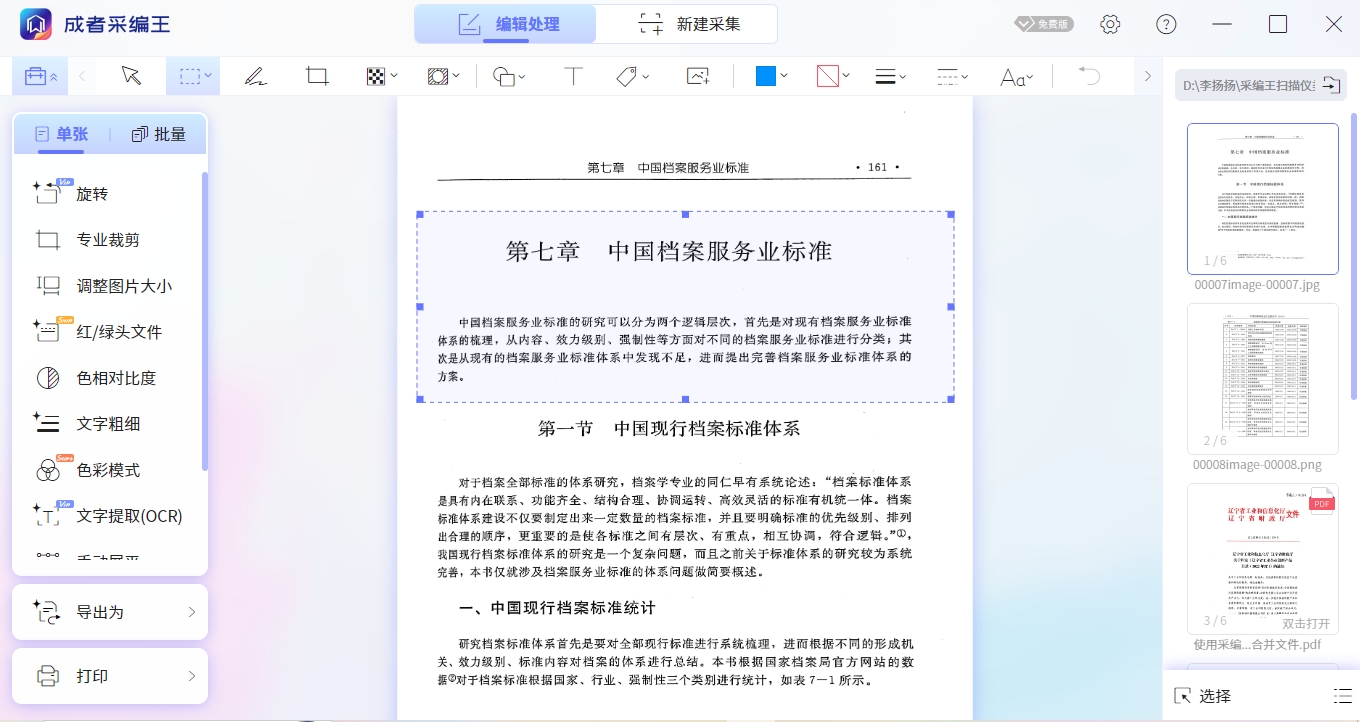Open the list view menu icon at bottom right
This screenshot has width=1360, height=722.
tap(1342, 696)
